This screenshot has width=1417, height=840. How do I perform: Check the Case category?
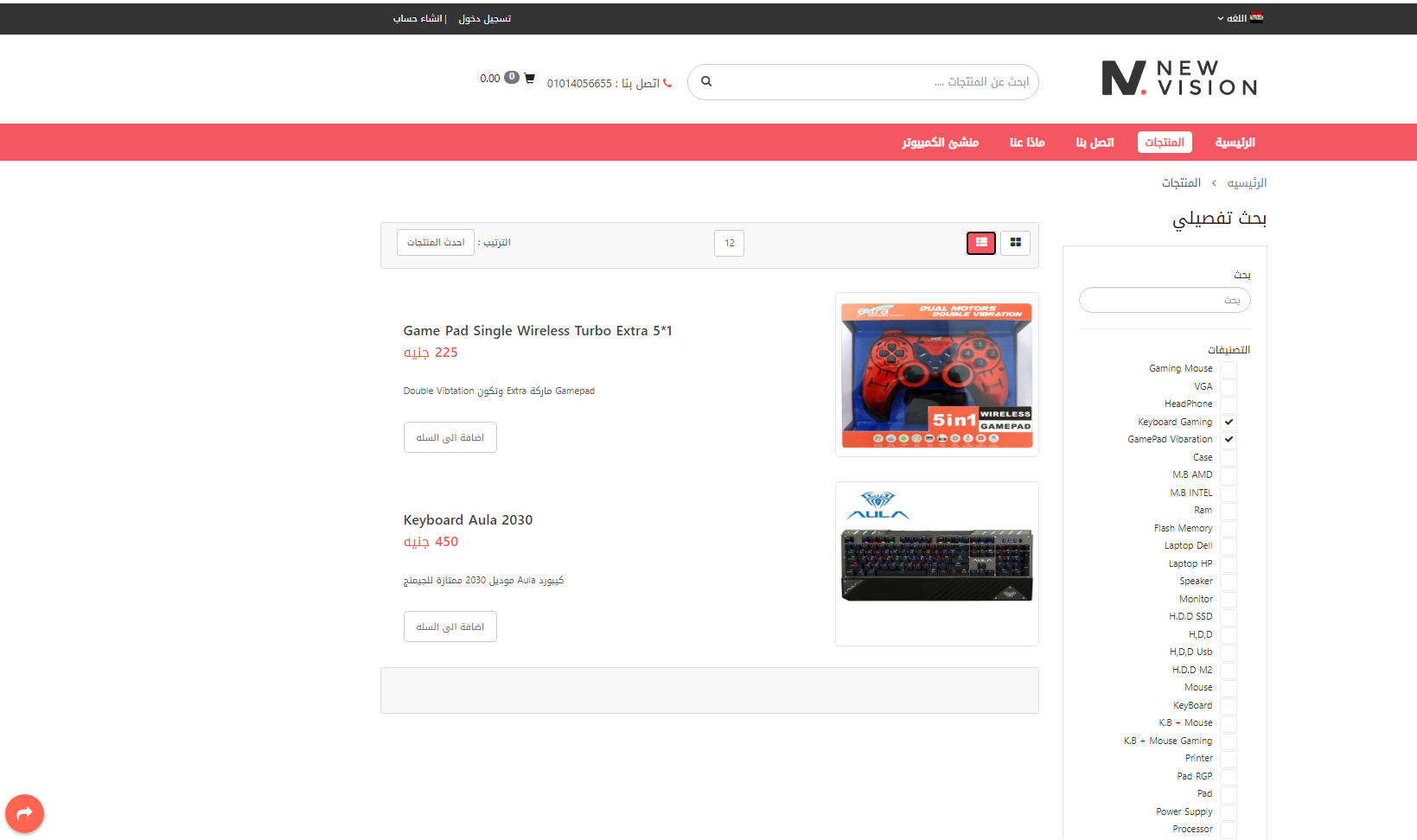(x=1229, y=458)
